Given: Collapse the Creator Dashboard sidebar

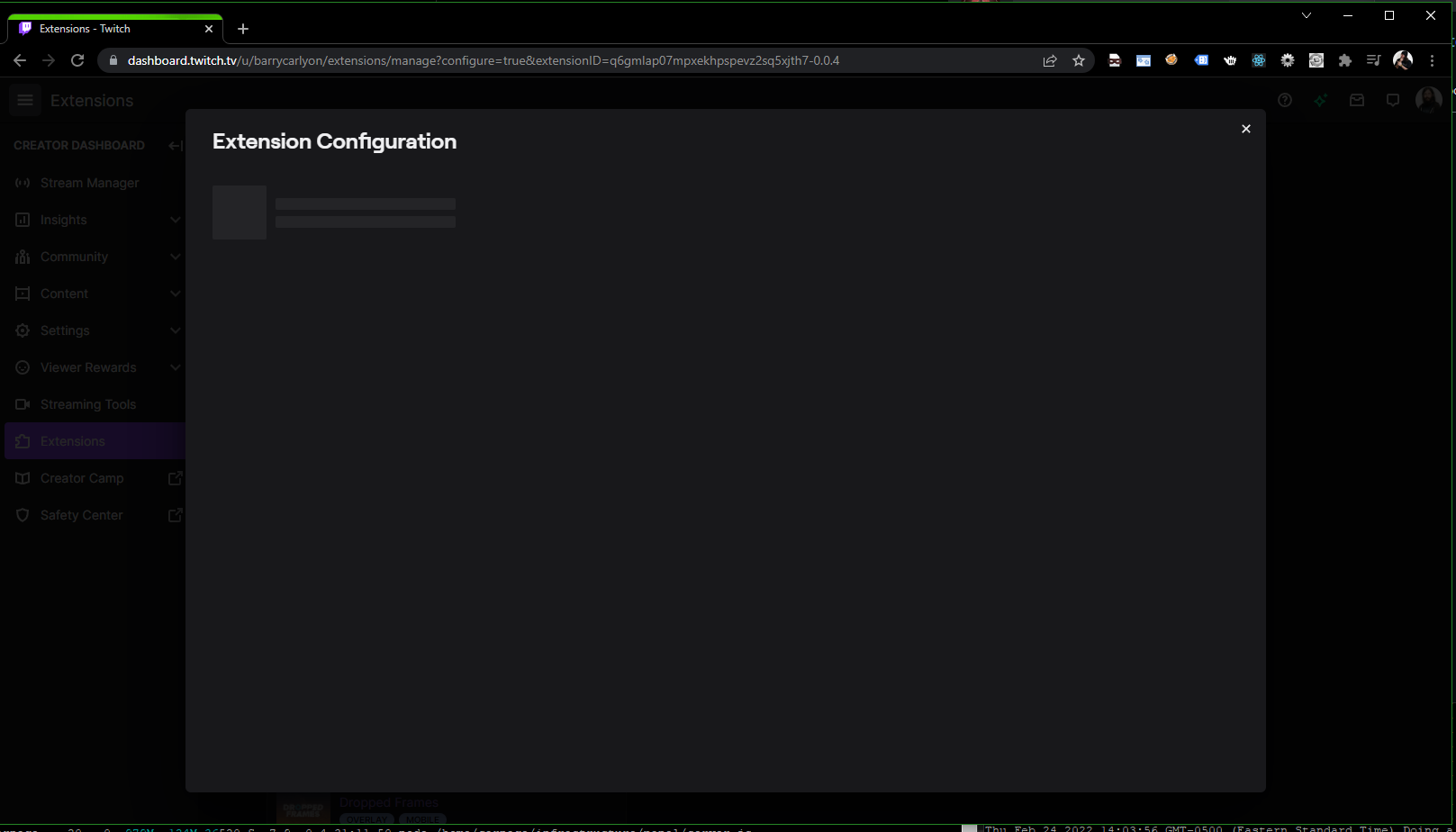Looking at the screenshot, I should click(176, 145).
